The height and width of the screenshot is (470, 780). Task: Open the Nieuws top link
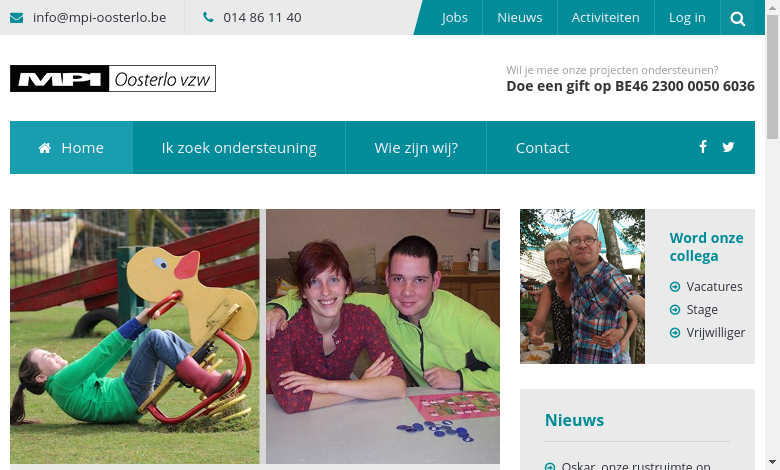click(520, 17)
